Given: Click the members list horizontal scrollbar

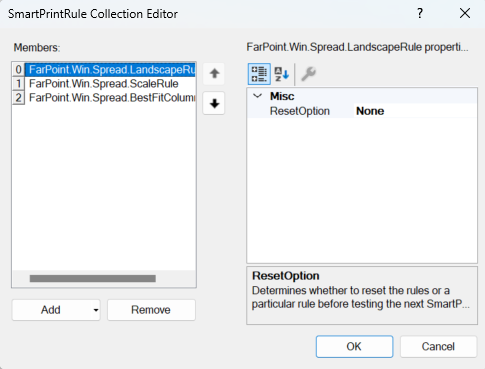Looking at the screenshot, I should pos(93,279).
